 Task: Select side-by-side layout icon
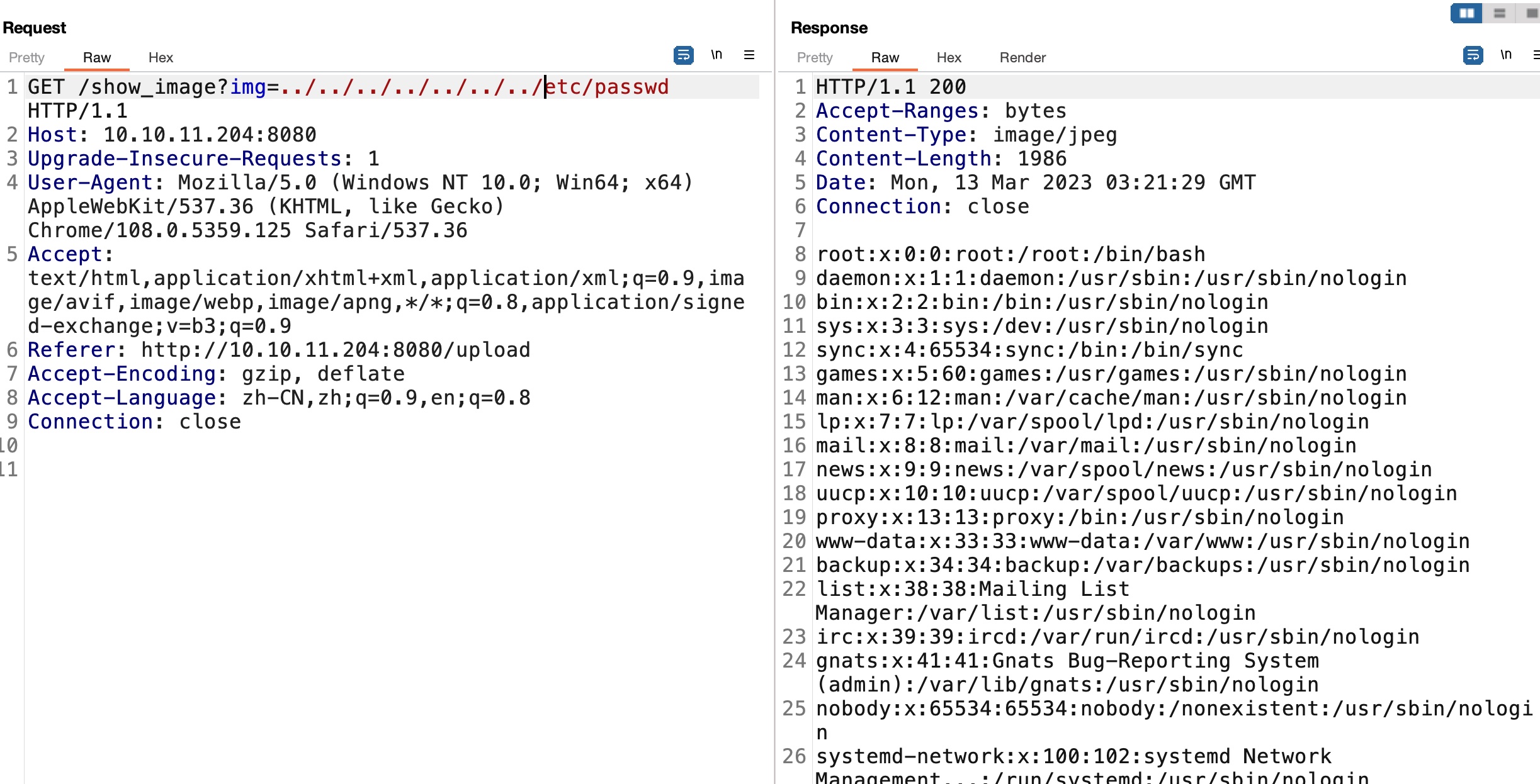[x=1466, y=13]
